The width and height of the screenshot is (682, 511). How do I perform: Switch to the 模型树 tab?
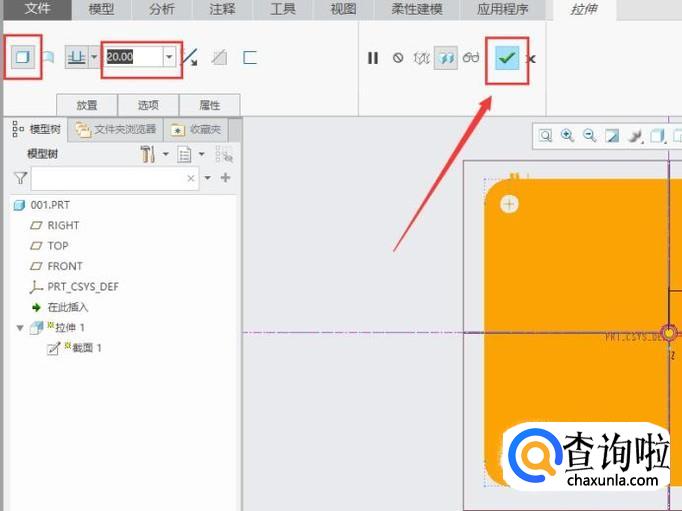(x=37, y=129)
